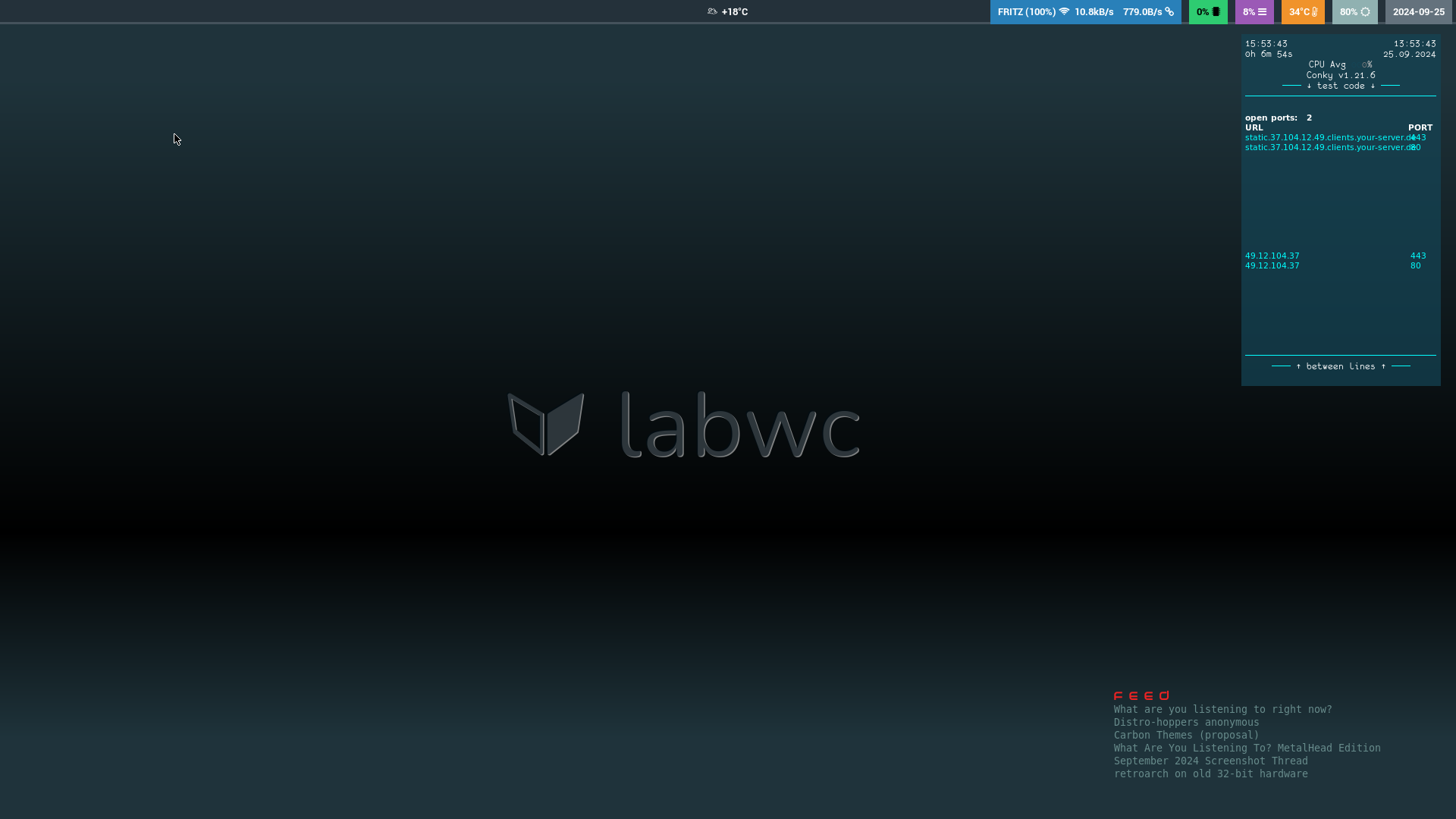Click the Conky v1.21.6 version text
The height and width of the screenshot is (819, 1456).
click(x=1340, y=75)
